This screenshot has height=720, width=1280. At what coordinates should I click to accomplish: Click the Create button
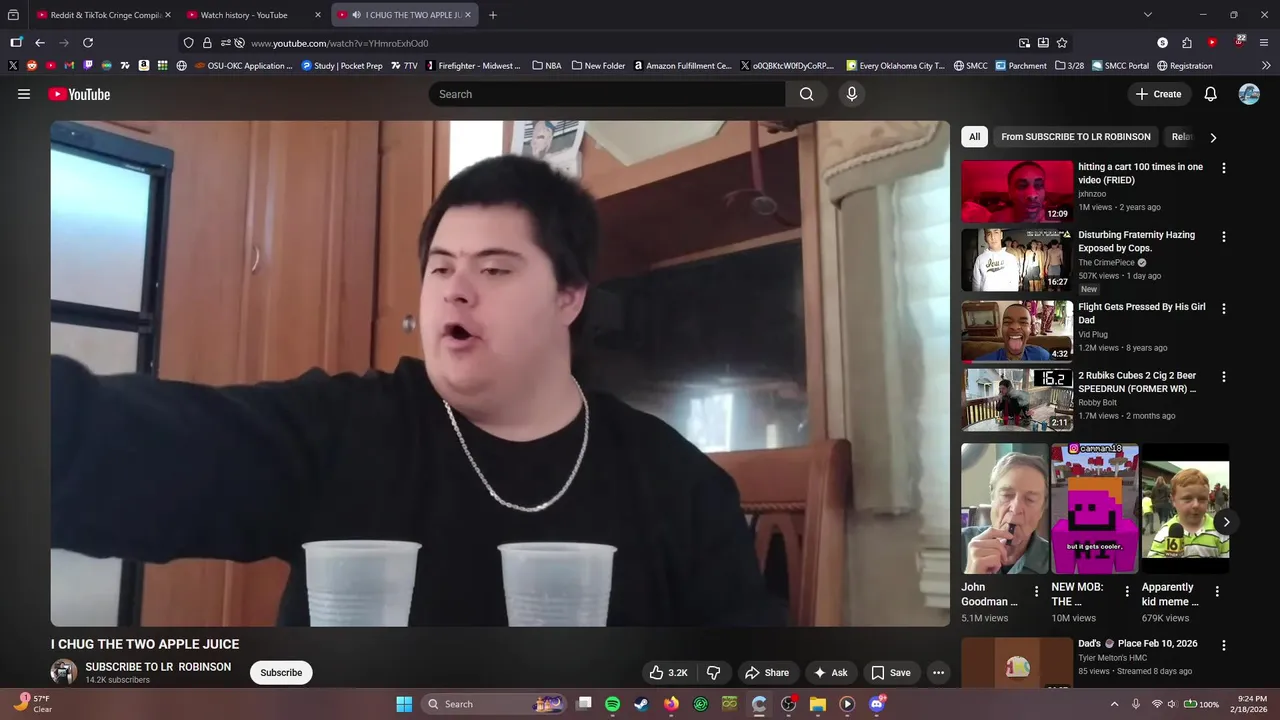click(x=1159, y=94)
